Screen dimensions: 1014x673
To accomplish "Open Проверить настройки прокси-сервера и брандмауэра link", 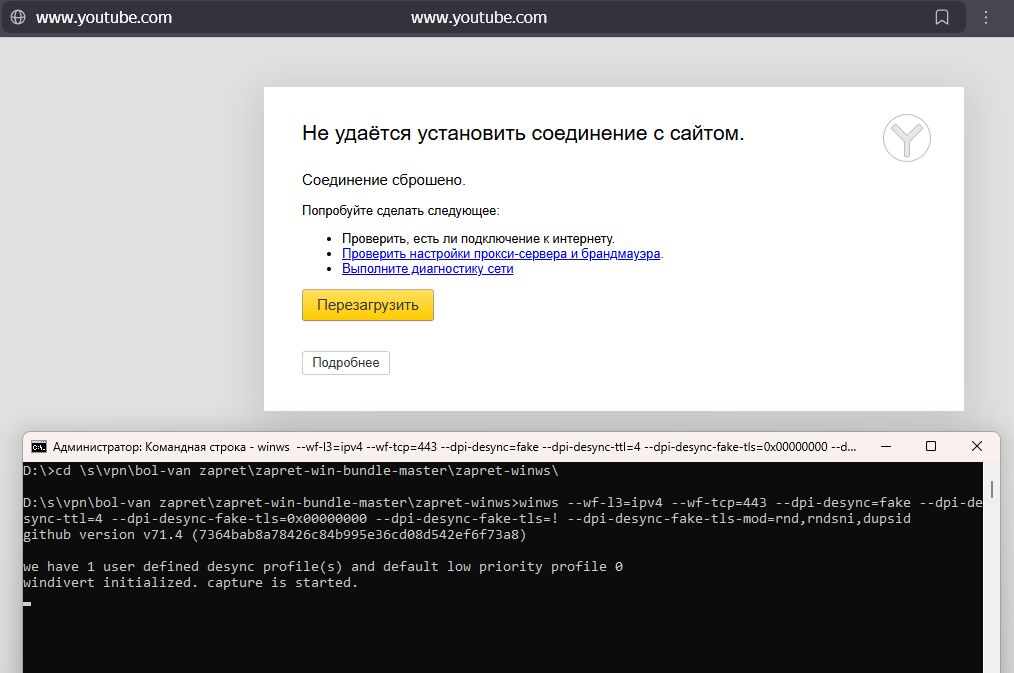I will tap(501, 253).
